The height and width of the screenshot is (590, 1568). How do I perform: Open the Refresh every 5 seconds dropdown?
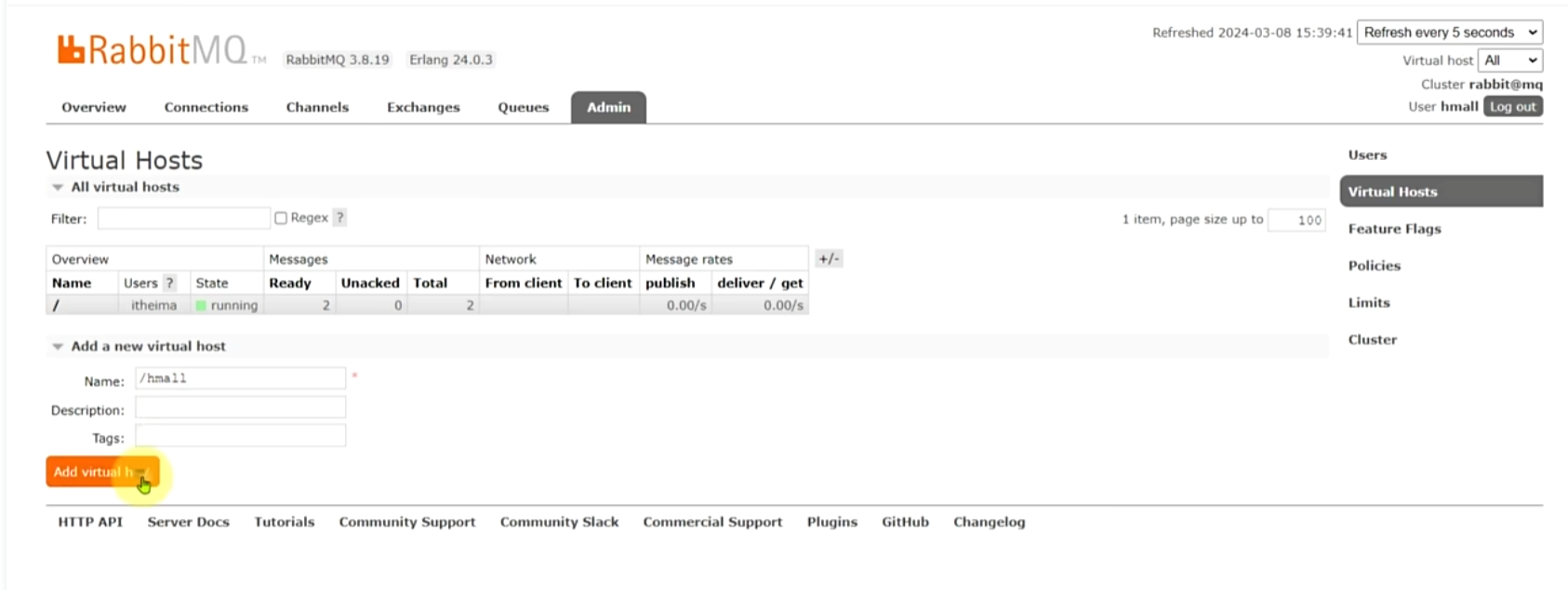pyautogui.click(x=1450, y=33)
